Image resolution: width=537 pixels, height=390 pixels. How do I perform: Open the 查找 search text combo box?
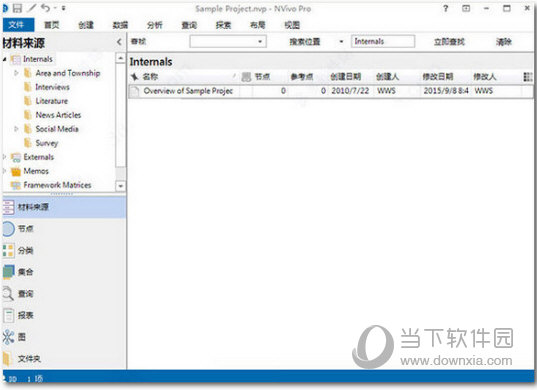pos(227,42)
